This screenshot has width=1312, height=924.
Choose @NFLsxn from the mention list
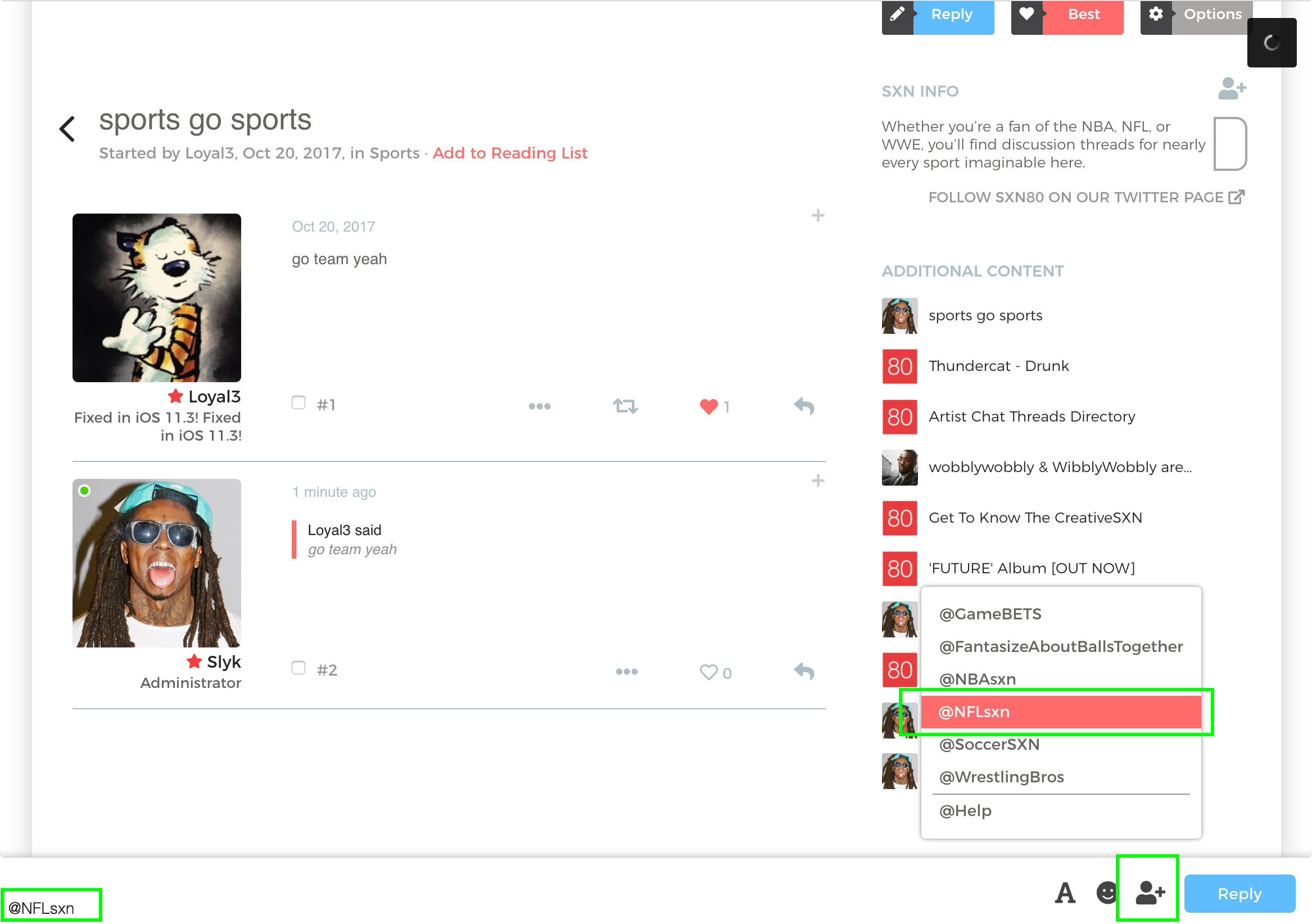pyautogui.click(x=1061, y=712)
